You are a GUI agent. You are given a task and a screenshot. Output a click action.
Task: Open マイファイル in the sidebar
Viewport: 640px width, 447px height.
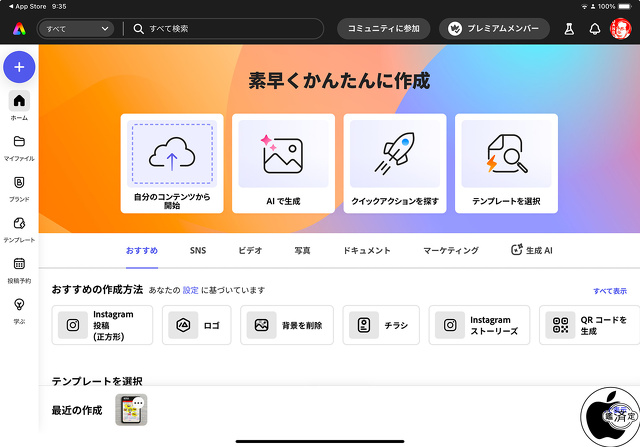(19, 148)
